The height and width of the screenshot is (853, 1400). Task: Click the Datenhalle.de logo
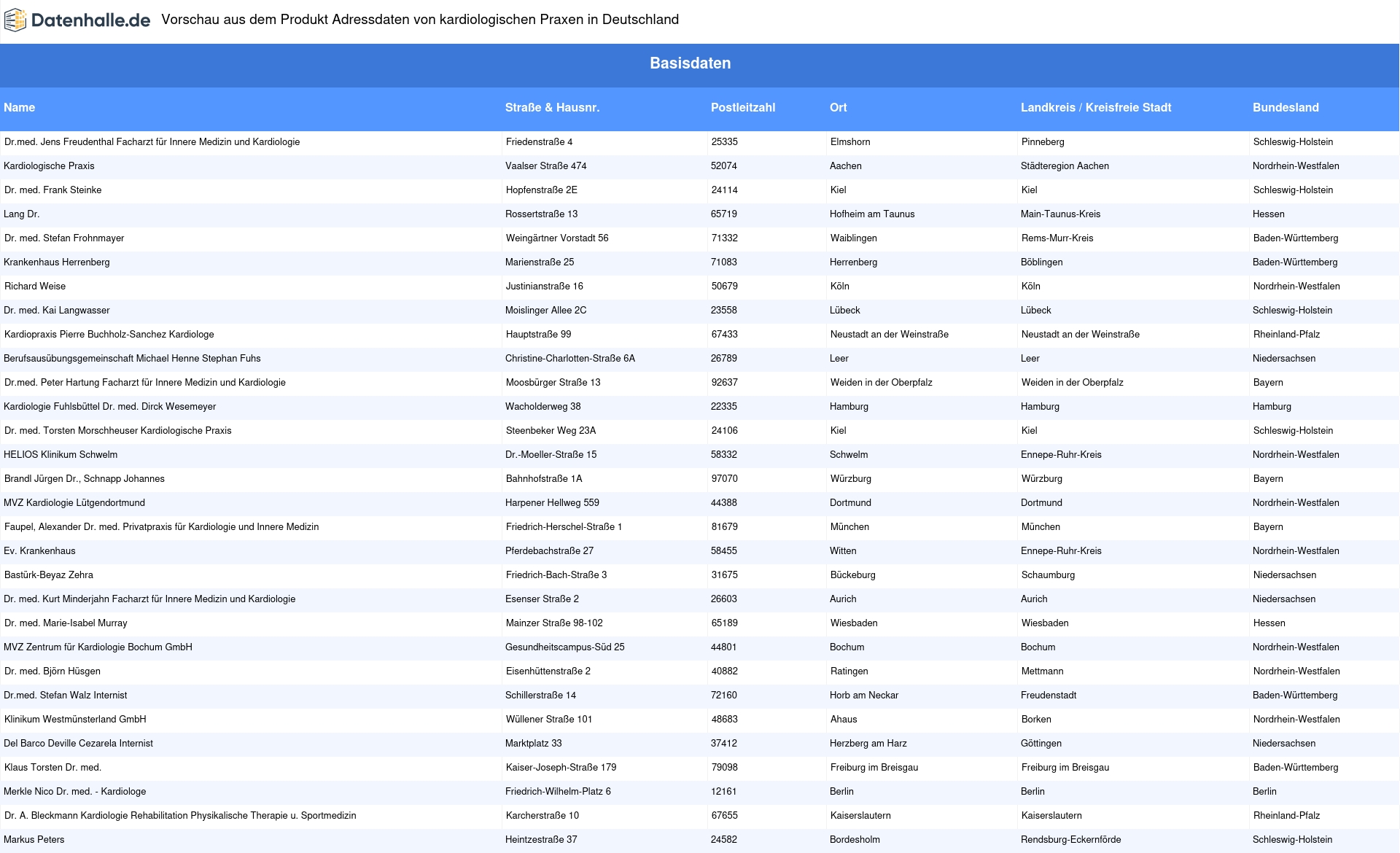77,20
